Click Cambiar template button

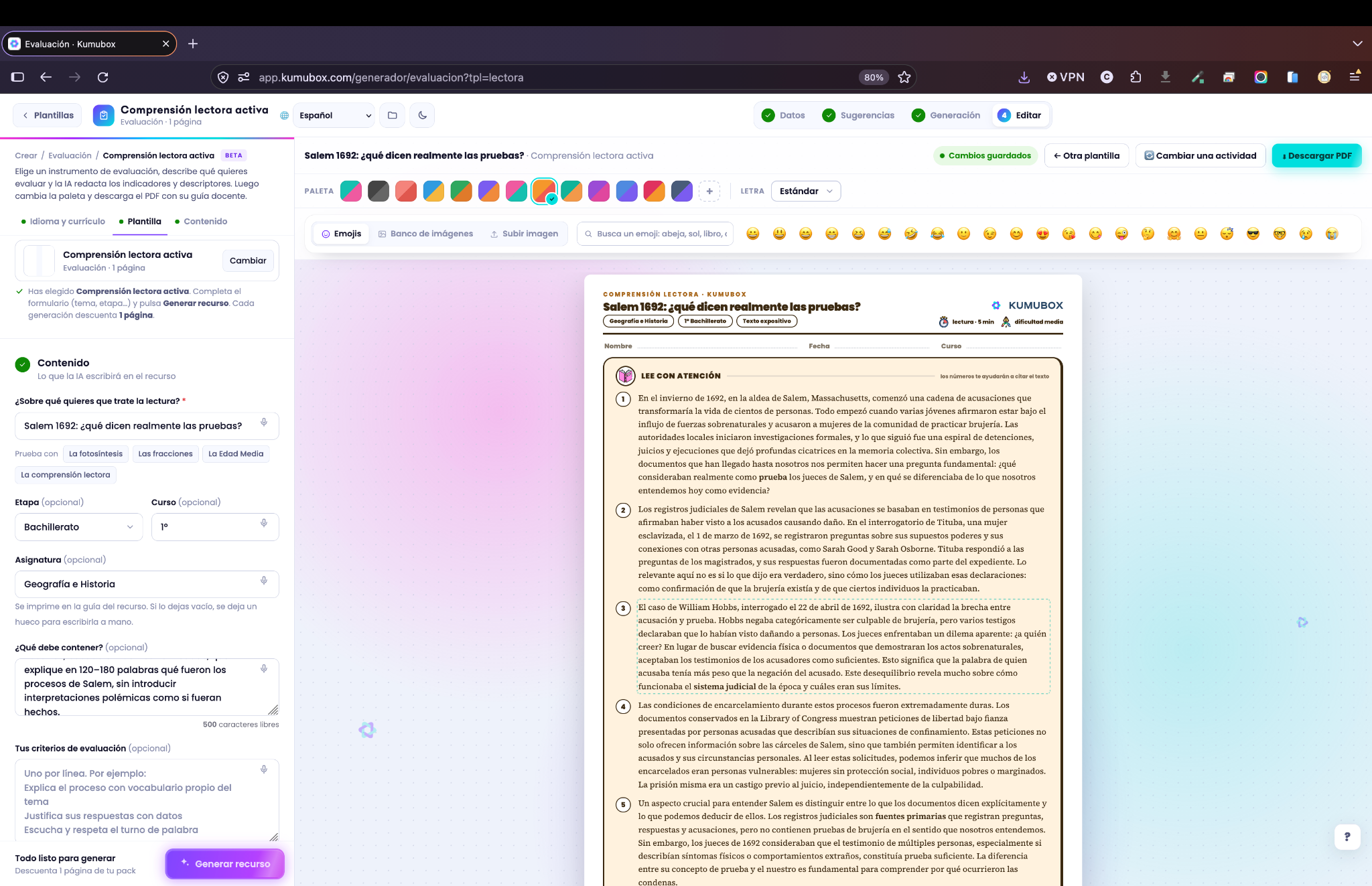pos(248,261)
